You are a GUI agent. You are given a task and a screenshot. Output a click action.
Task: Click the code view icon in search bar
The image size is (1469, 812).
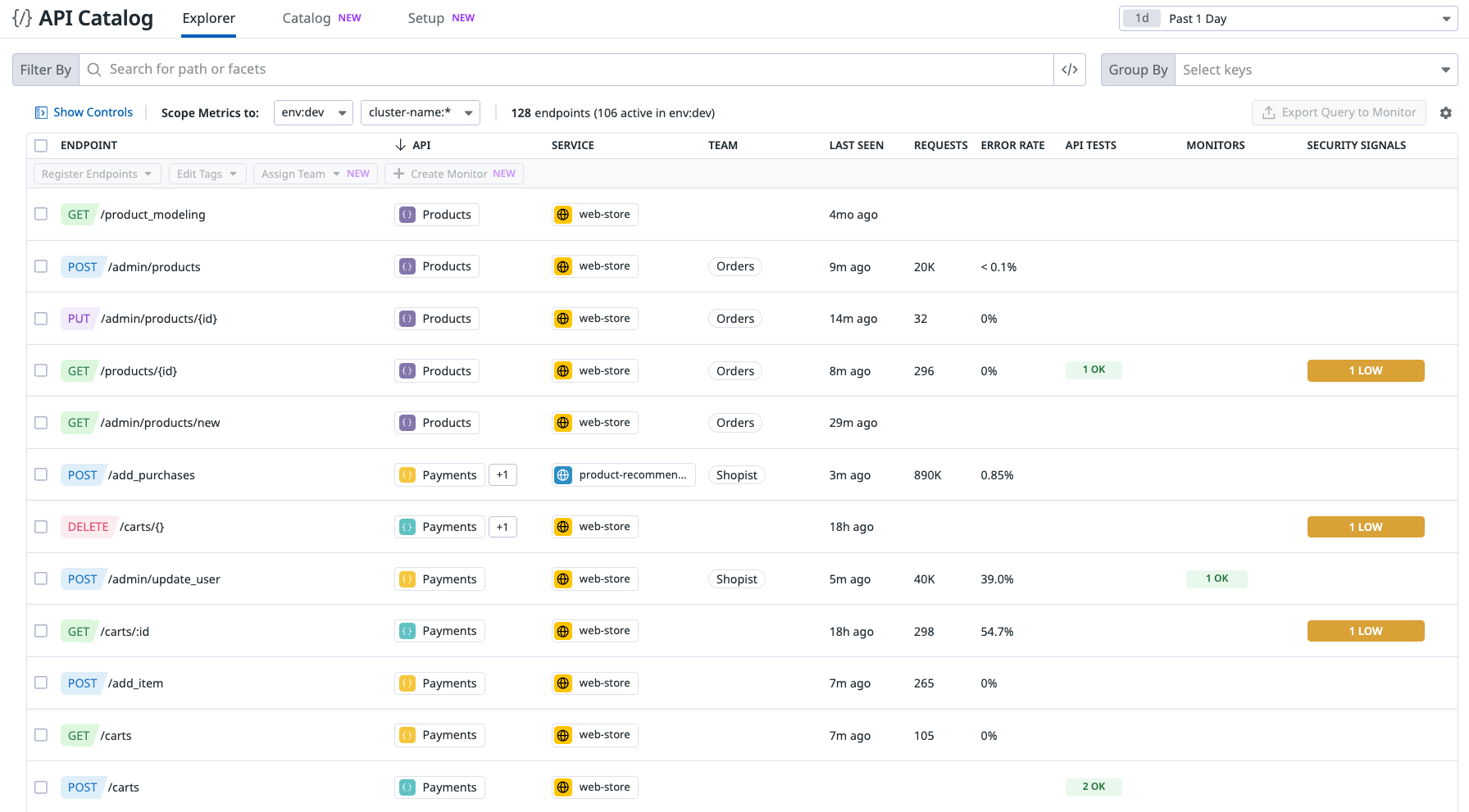[x=1069, y=70]
